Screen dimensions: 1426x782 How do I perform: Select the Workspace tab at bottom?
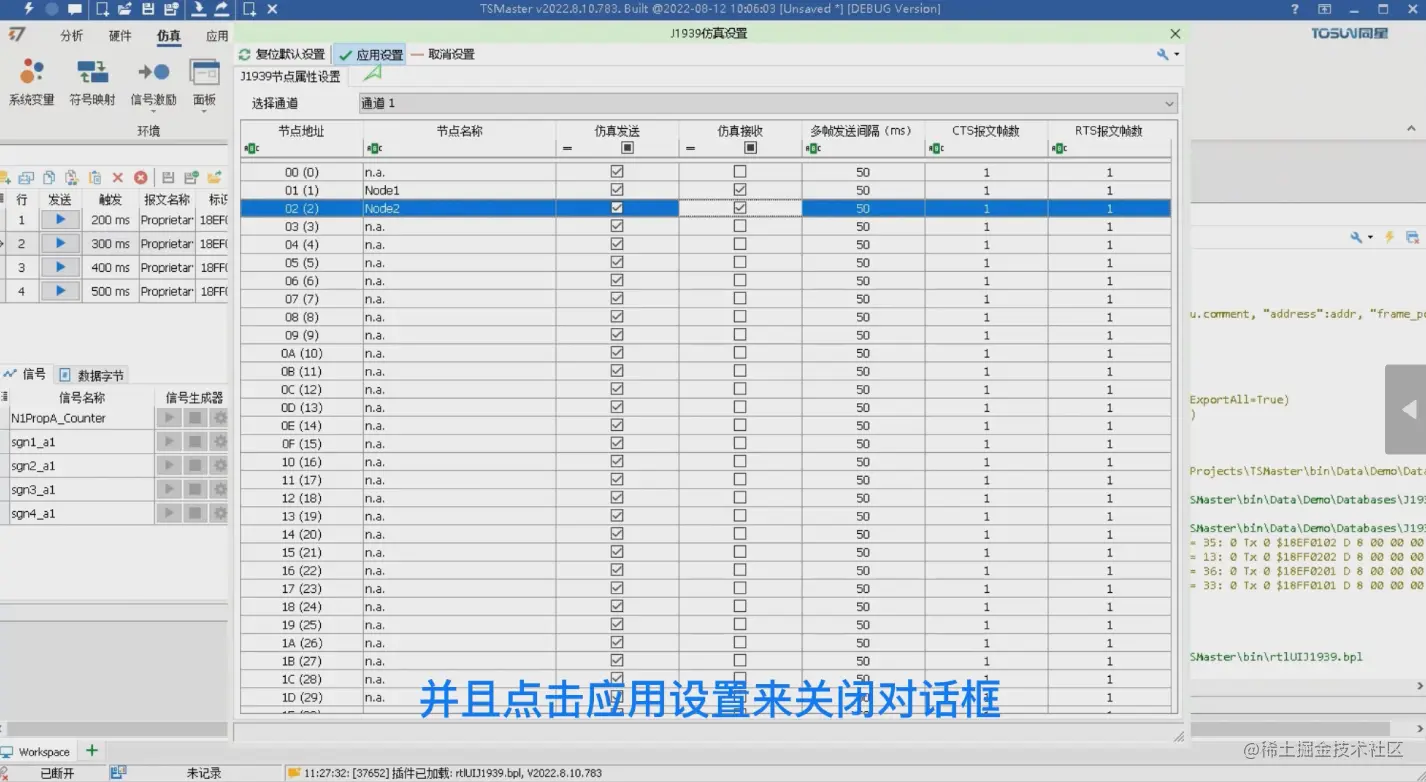[x=36, y=751]
